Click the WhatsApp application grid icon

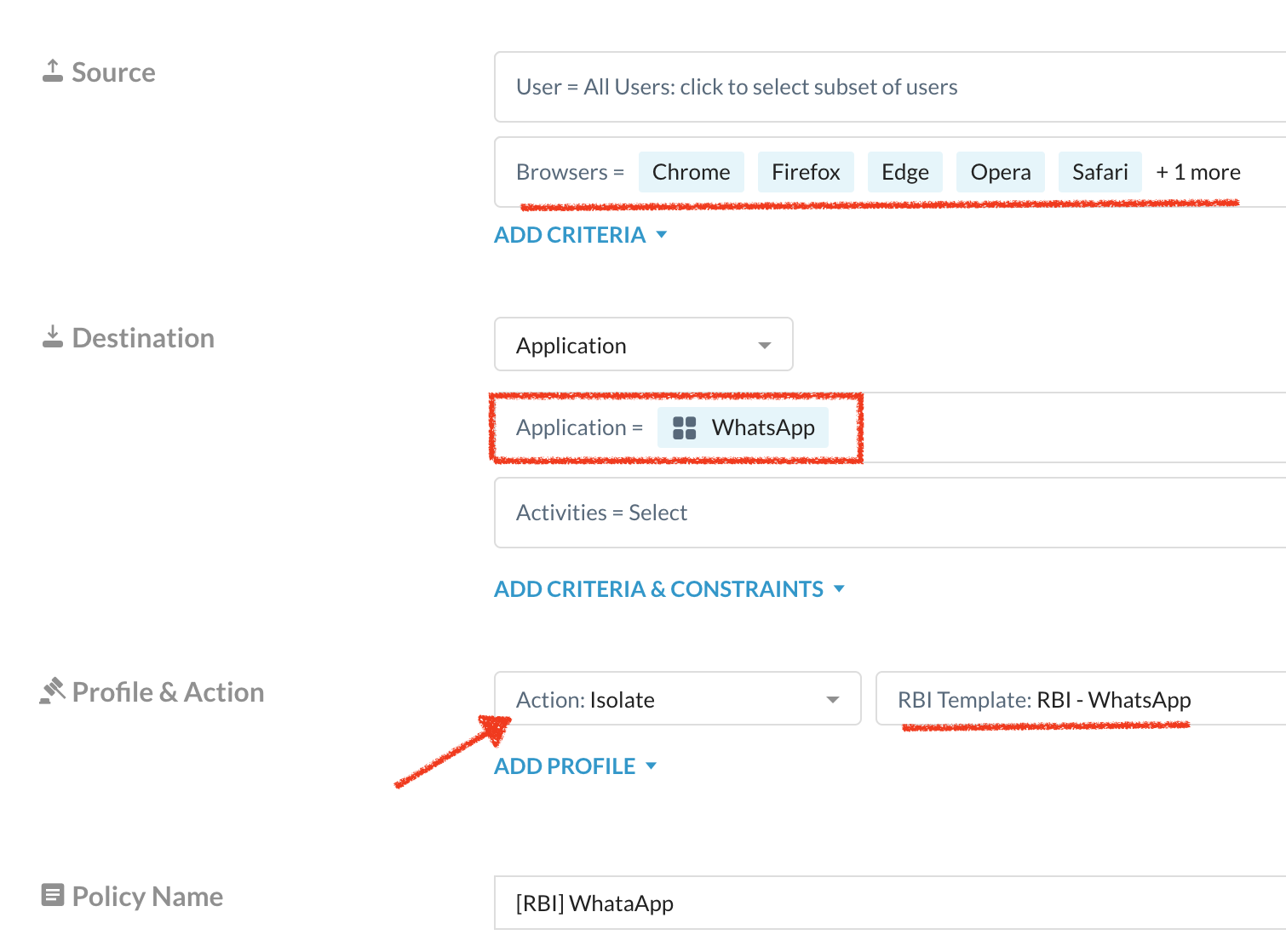[685, 427]
